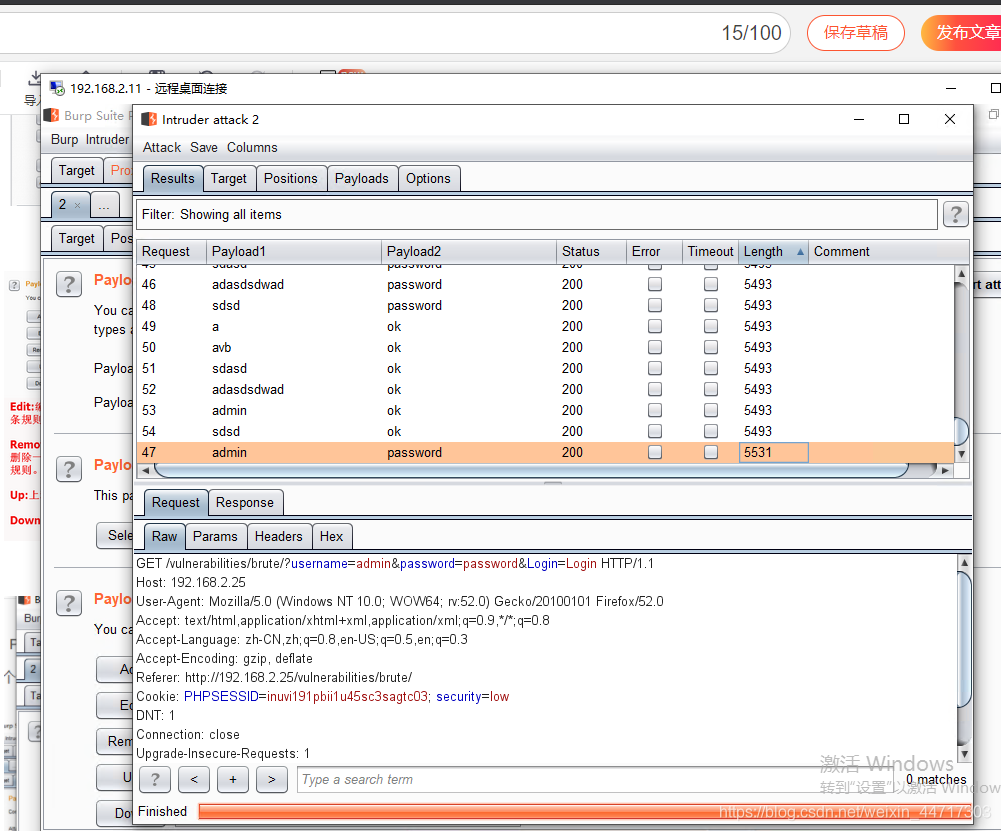Click request pane scroll down arrow
Image resolution: width=1001 pixels, height=831 pixels.
[x=964, y=754]
